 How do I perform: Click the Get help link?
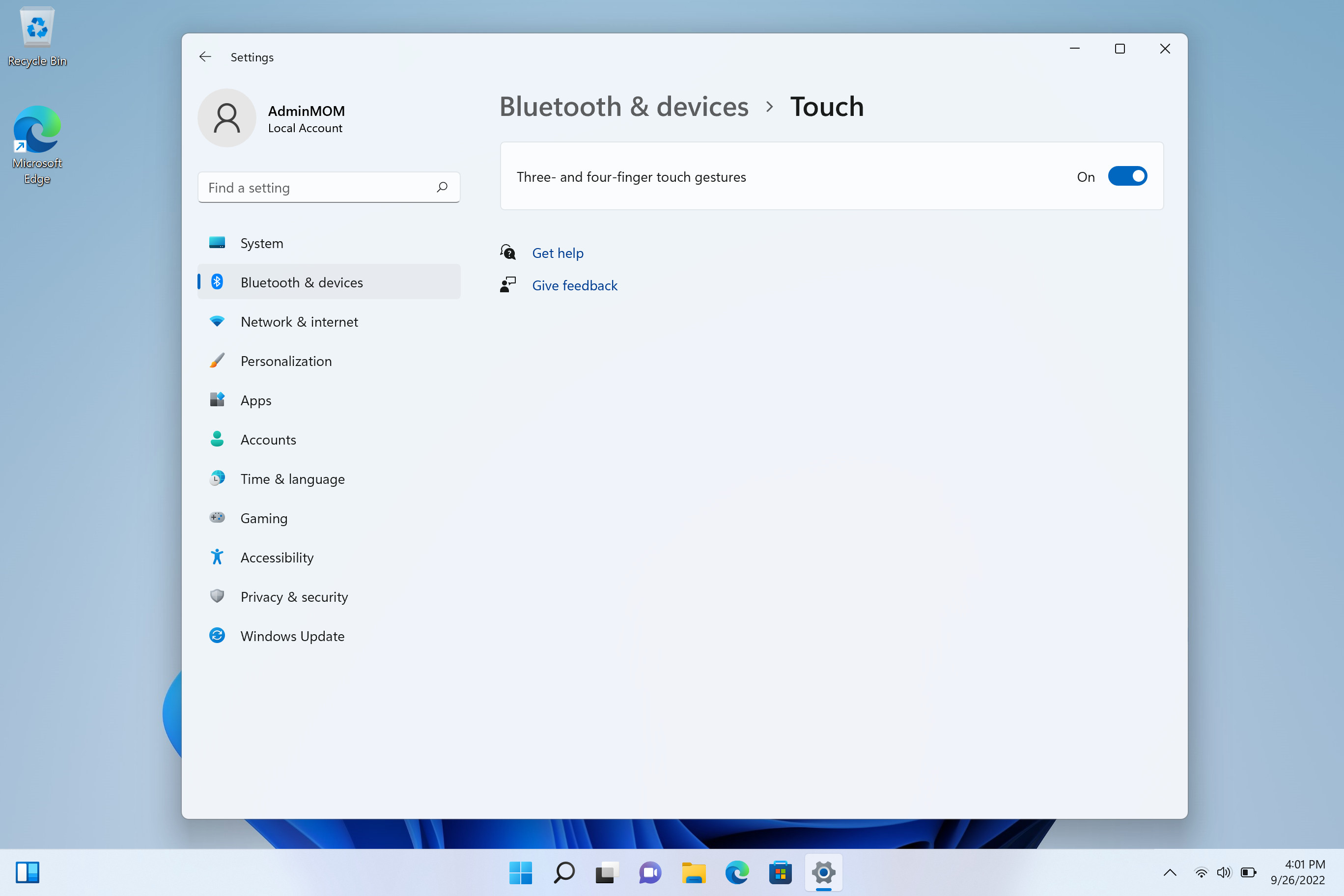click(557, 252)
